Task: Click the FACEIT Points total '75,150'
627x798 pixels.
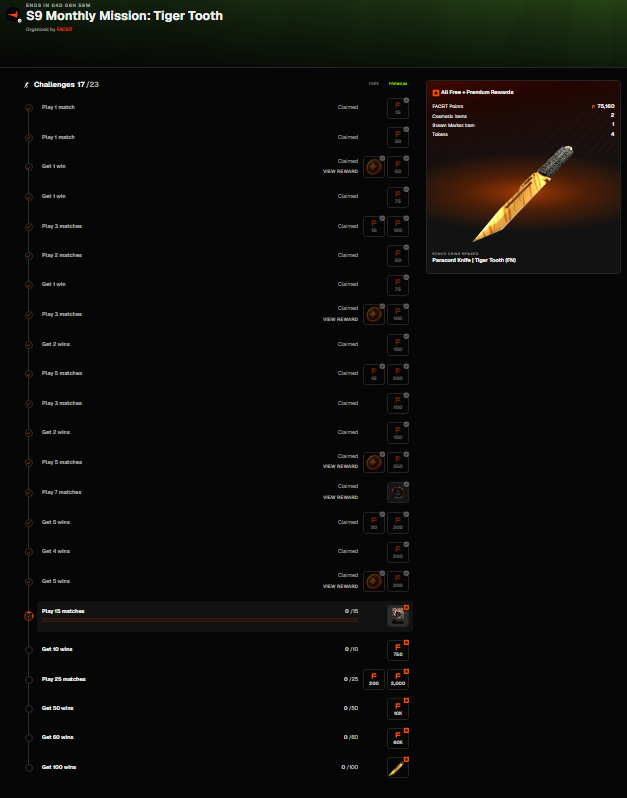Action: click(x=606, y=106)
